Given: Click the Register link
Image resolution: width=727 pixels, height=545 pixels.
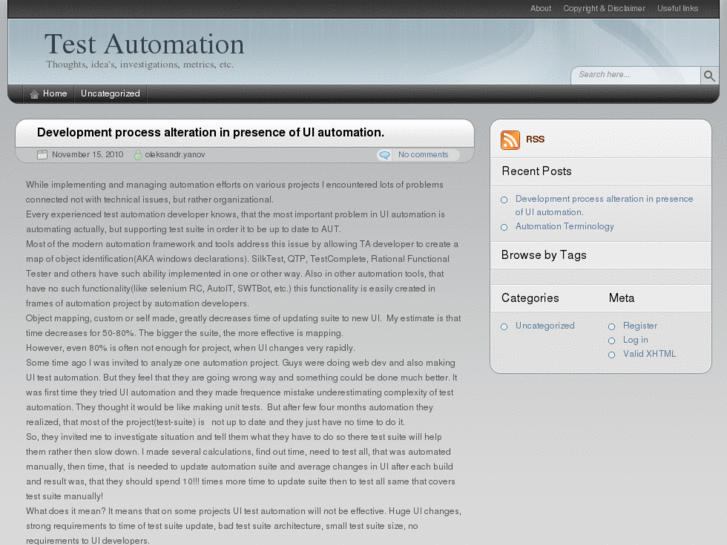Looking at the screenshot, I should [640, 326].
